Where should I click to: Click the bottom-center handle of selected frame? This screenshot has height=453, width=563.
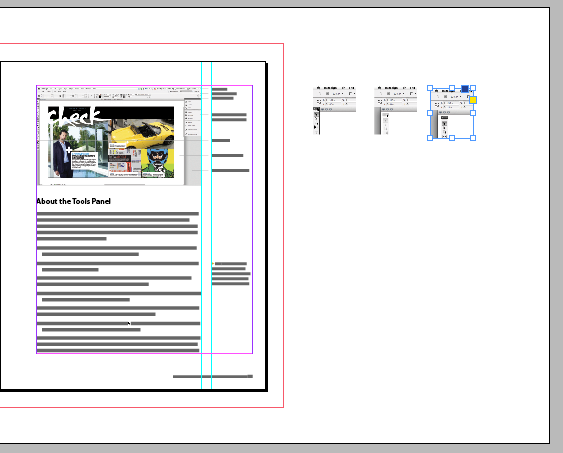(x=452, y=138)
